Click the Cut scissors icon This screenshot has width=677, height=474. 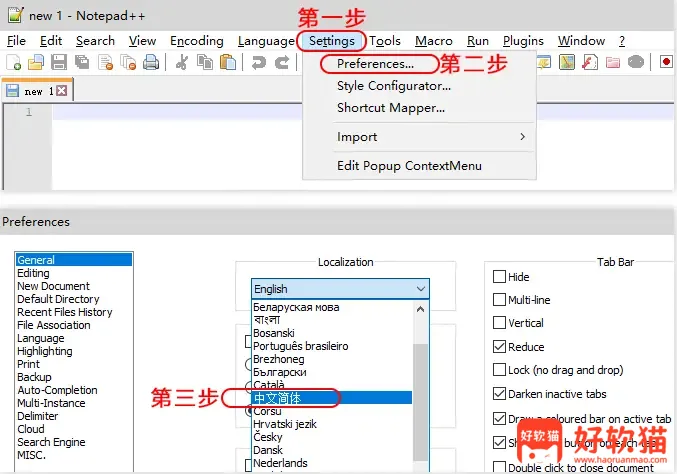(x=181, y=62)
